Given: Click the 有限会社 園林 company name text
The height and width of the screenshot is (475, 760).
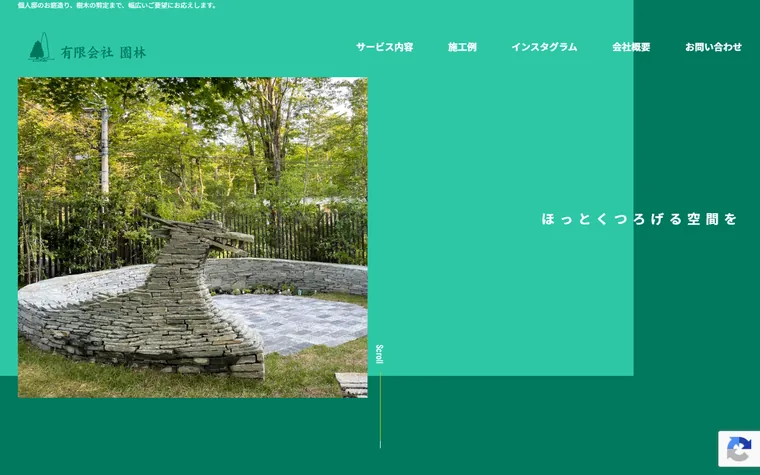Looking at the screenshot, I should (x=103, y=52).
